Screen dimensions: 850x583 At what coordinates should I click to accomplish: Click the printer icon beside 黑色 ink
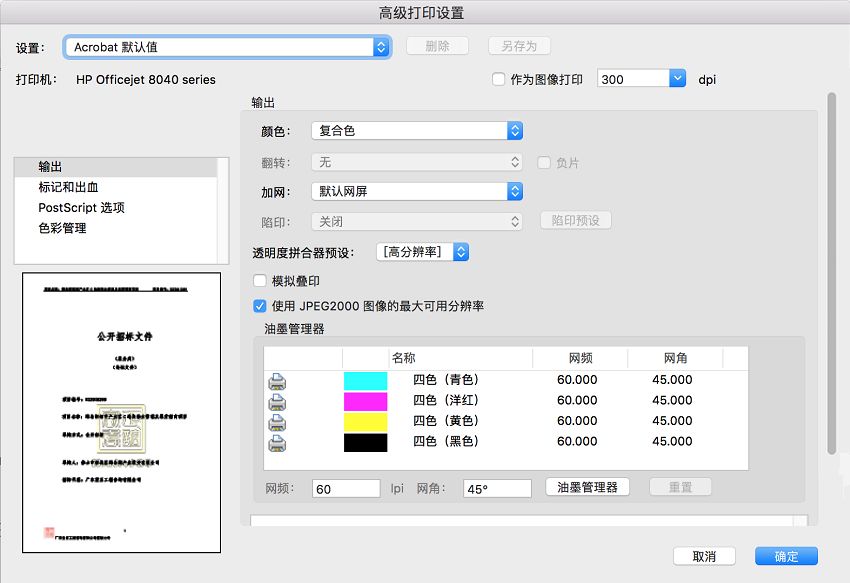277,441
